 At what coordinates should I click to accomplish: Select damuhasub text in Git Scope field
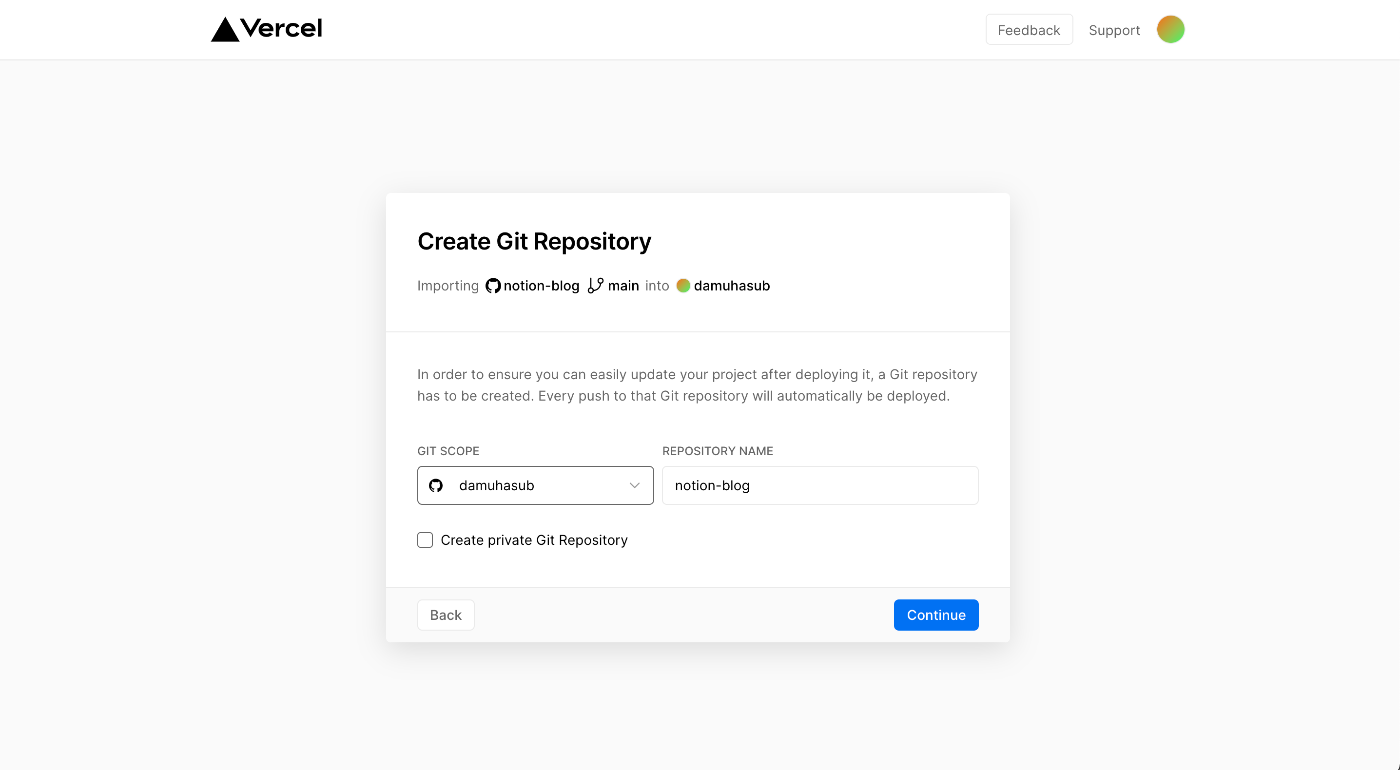click(x=497, y=486)
